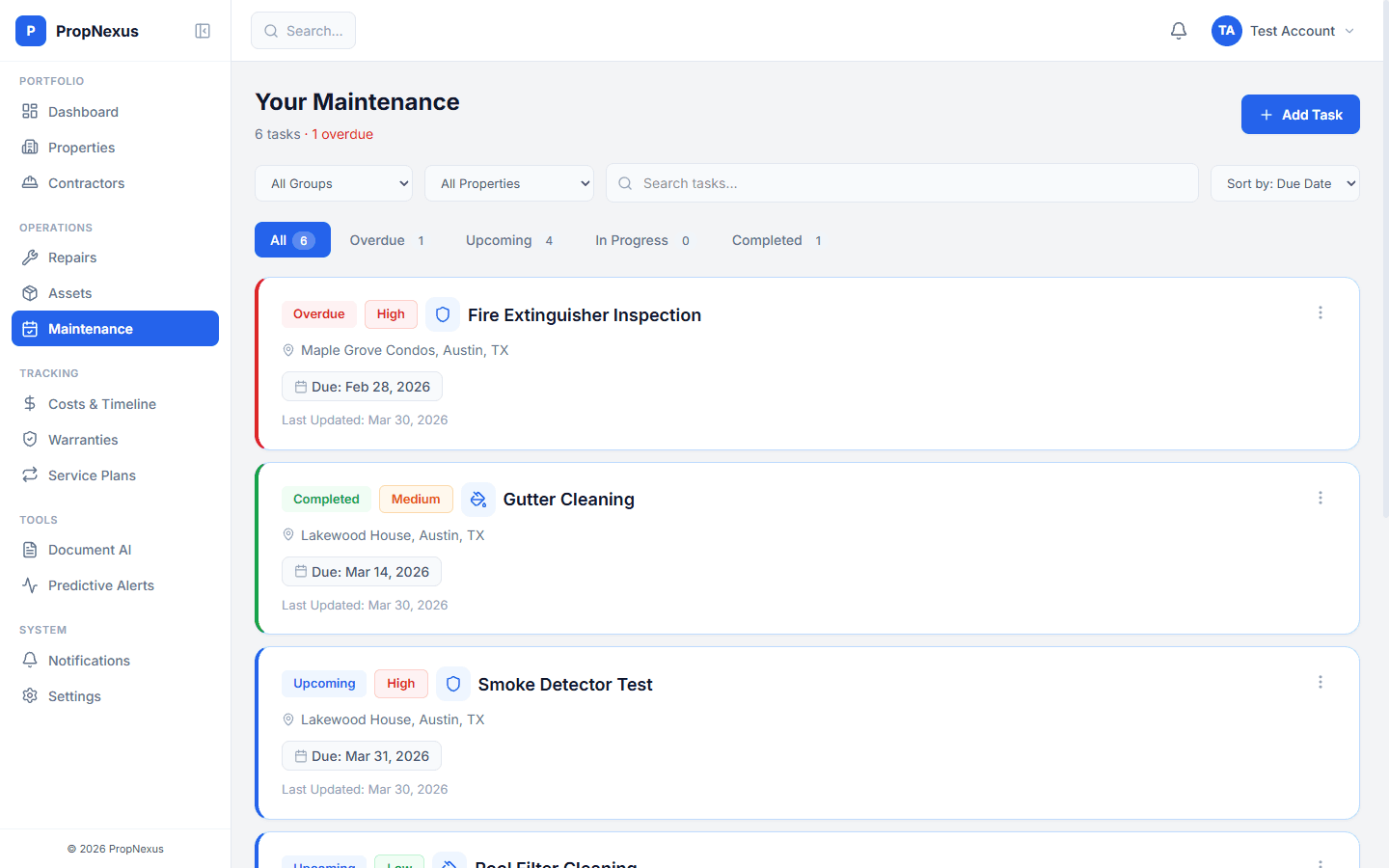
Task: Click the Add Task button
Action: pos(1300,114)
